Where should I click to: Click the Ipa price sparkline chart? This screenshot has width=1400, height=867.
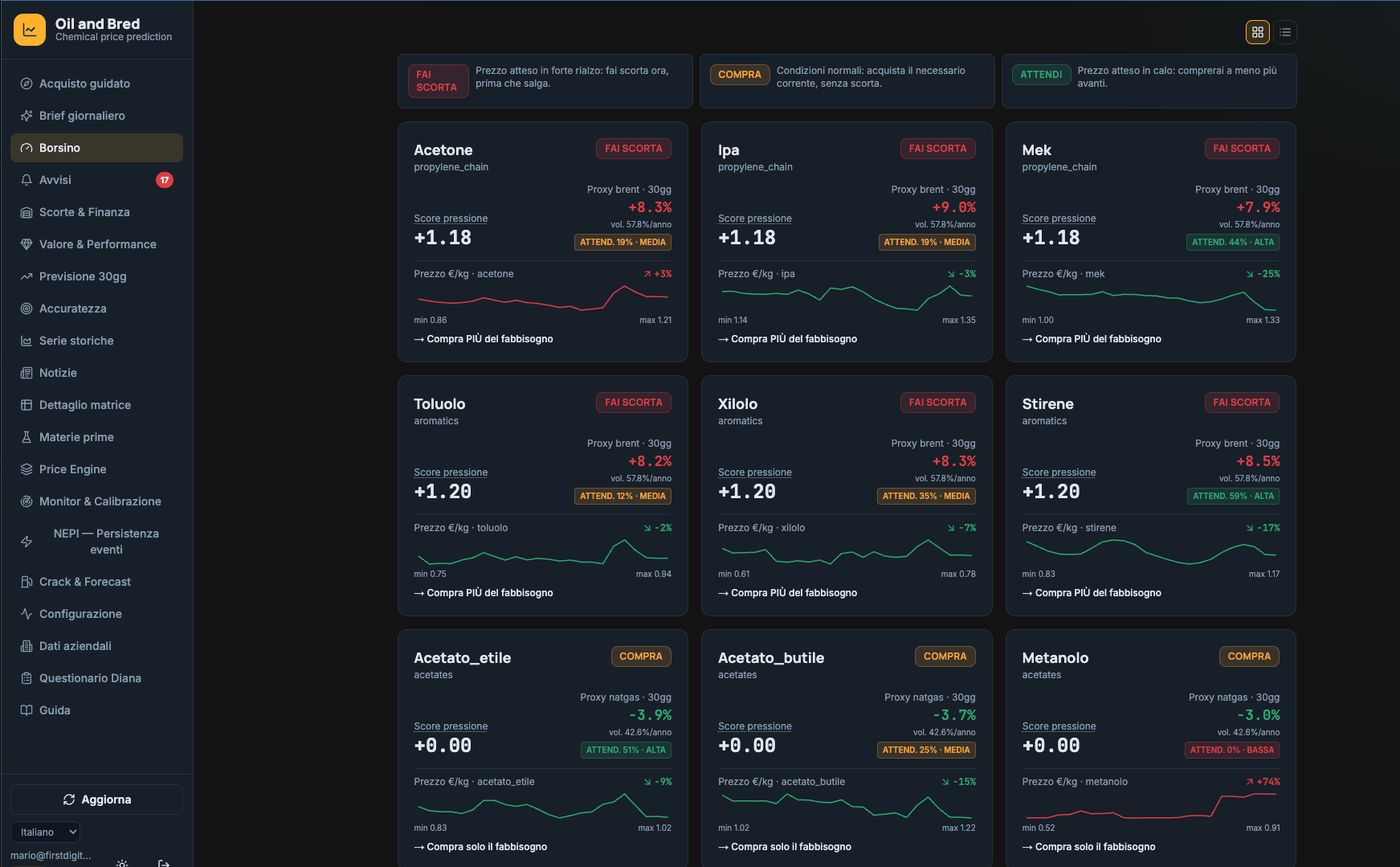tap(847, 298)
